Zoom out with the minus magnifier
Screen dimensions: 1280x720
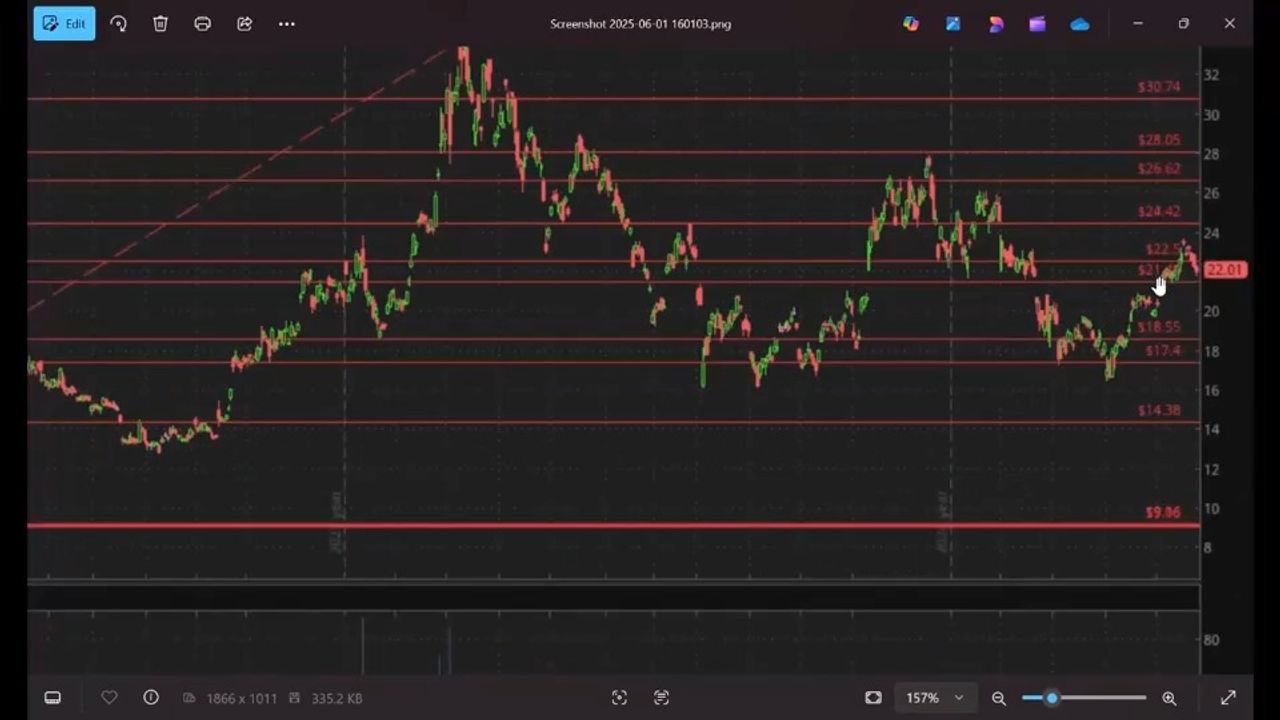pos(998,698)
